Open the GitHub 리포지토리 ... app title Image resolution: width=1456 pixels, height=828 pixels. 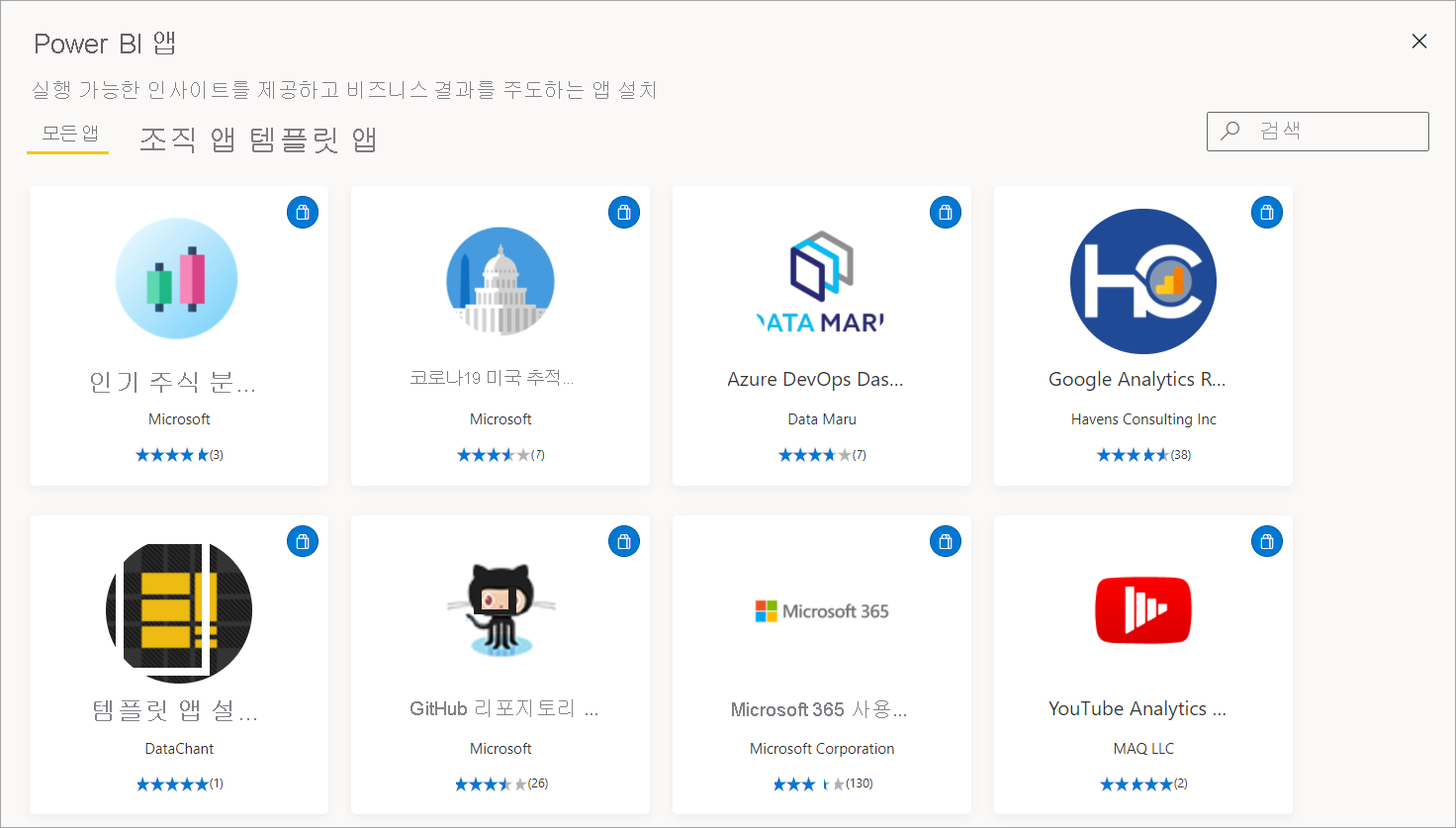503,708
